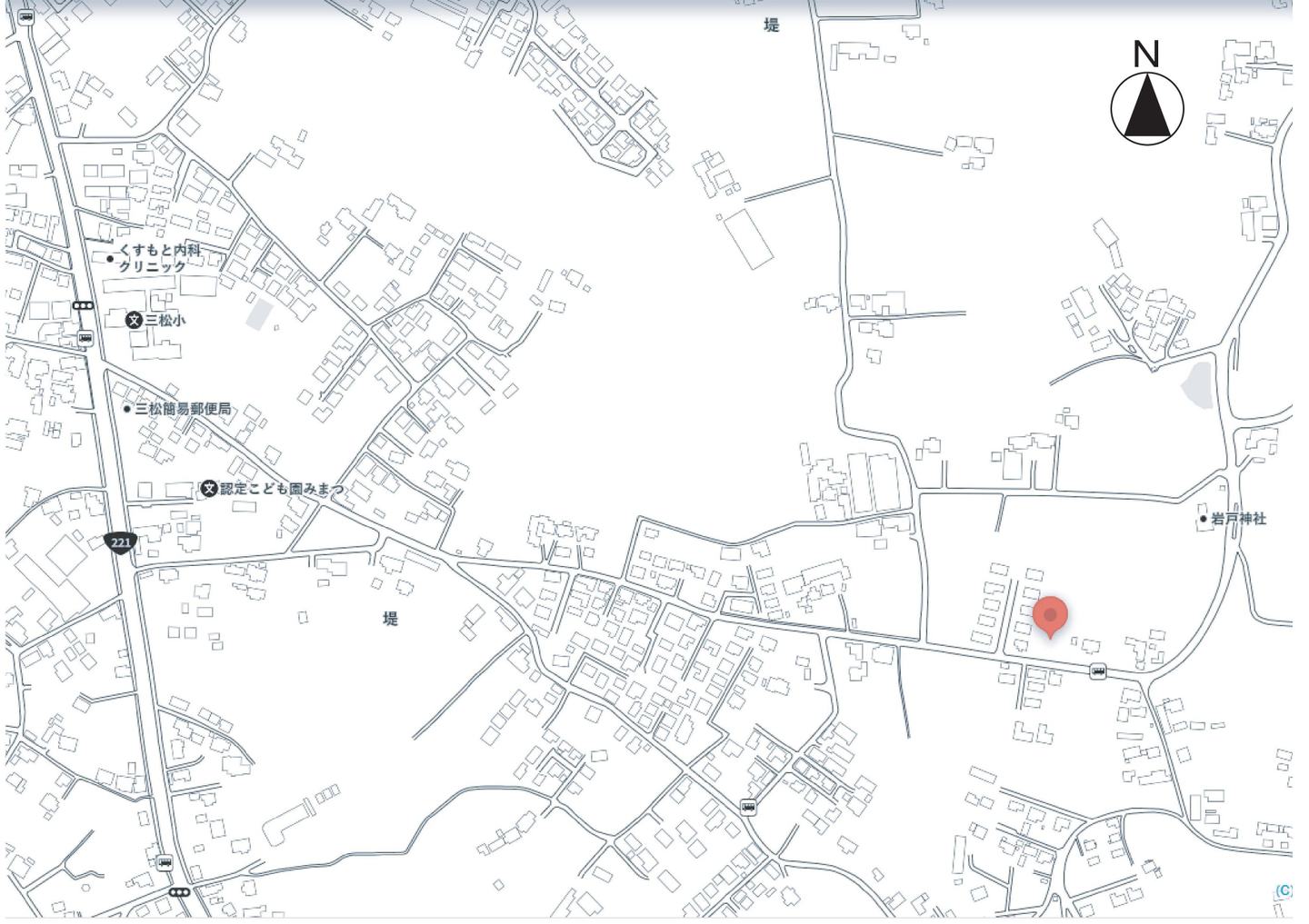Select the bus stop near red pin

click(x=1098, y=671)
